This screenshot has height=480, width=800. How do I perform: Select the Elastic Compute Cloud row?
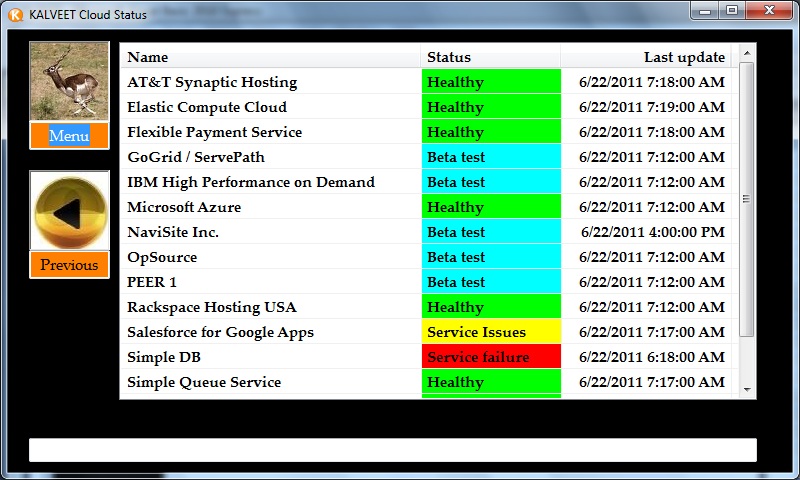[428, 107]
